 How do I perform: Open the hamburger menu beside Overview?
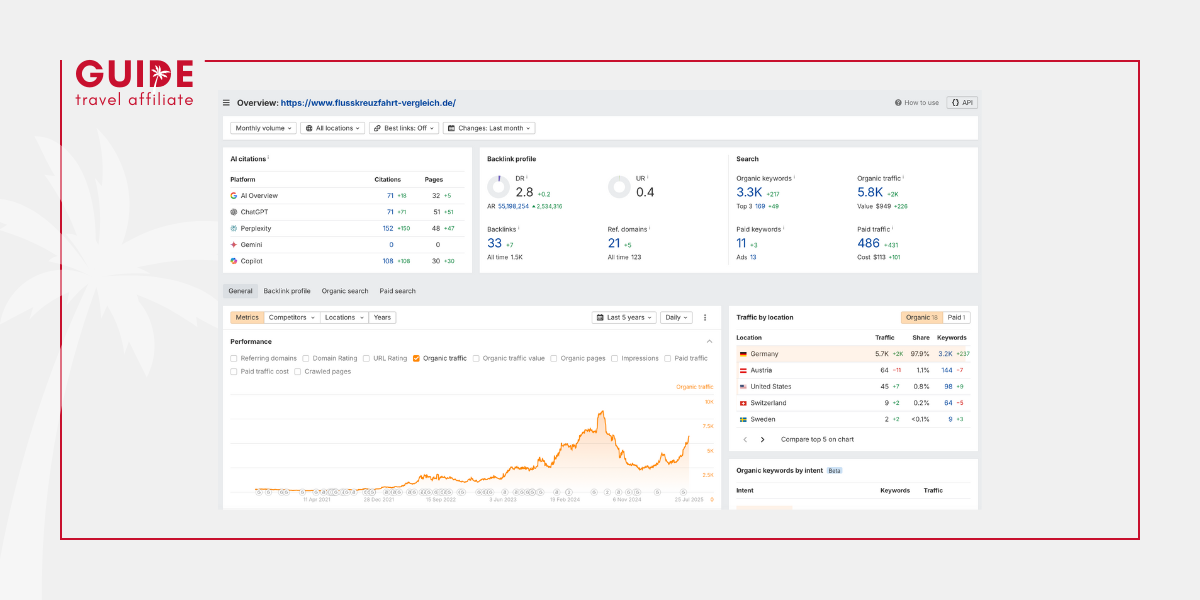pyautogui.click(x=226, y=103)
